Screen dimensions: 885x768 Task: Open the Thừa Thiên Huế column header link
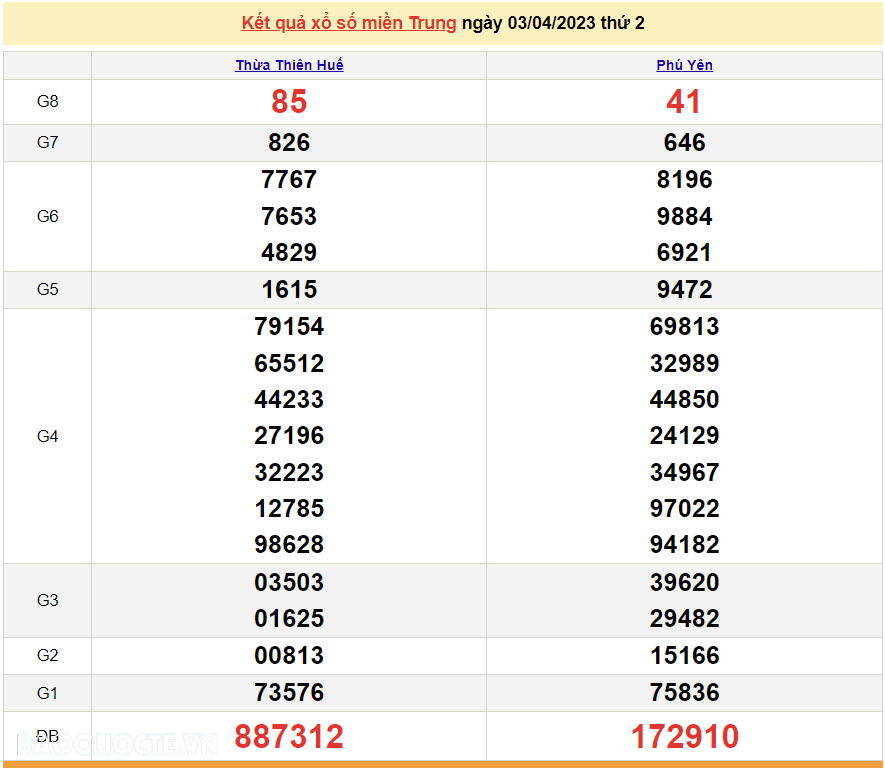[x=288, y=65]
